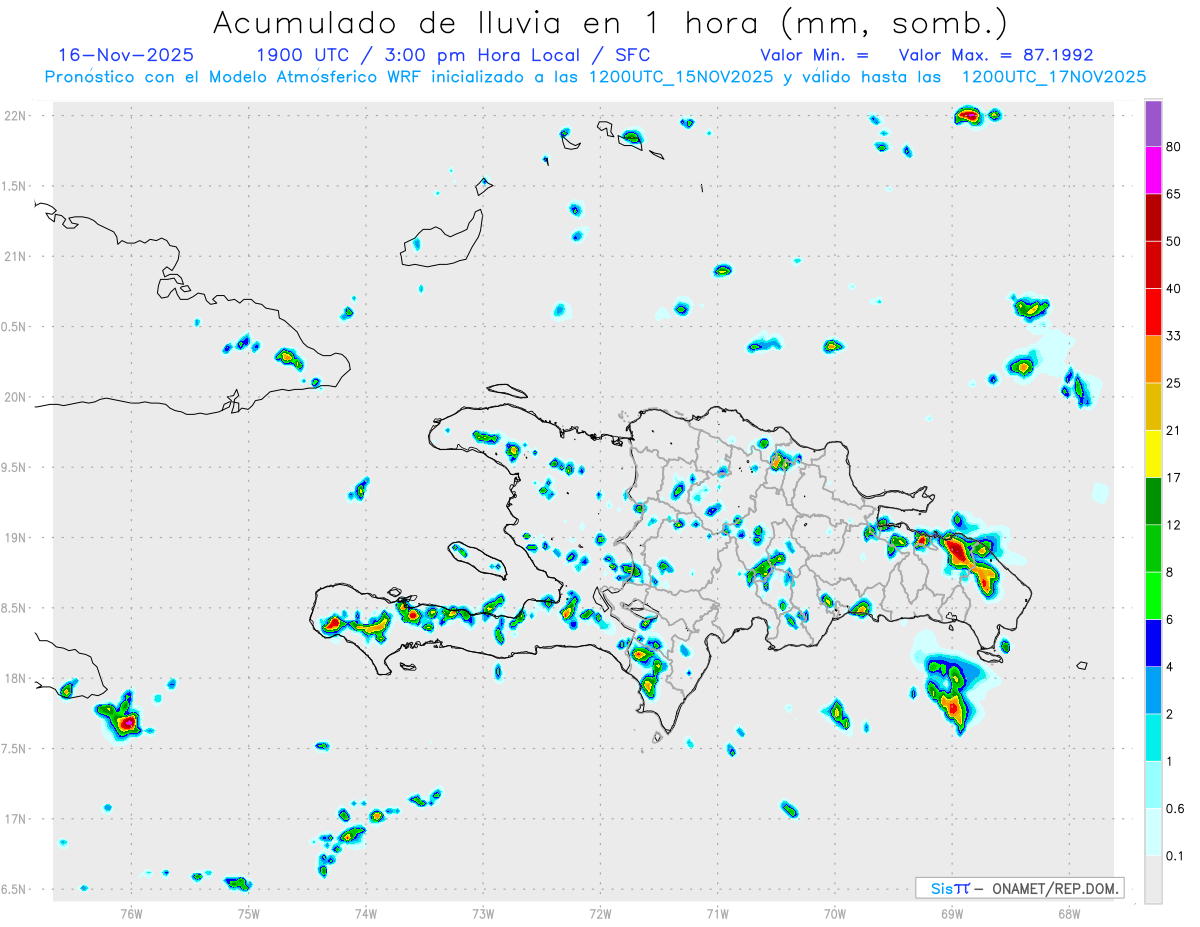Screen dimensions: 1200x927
Task: Click the "72W" longitude label
Action: pyautogui.click(x=600, y=913)
